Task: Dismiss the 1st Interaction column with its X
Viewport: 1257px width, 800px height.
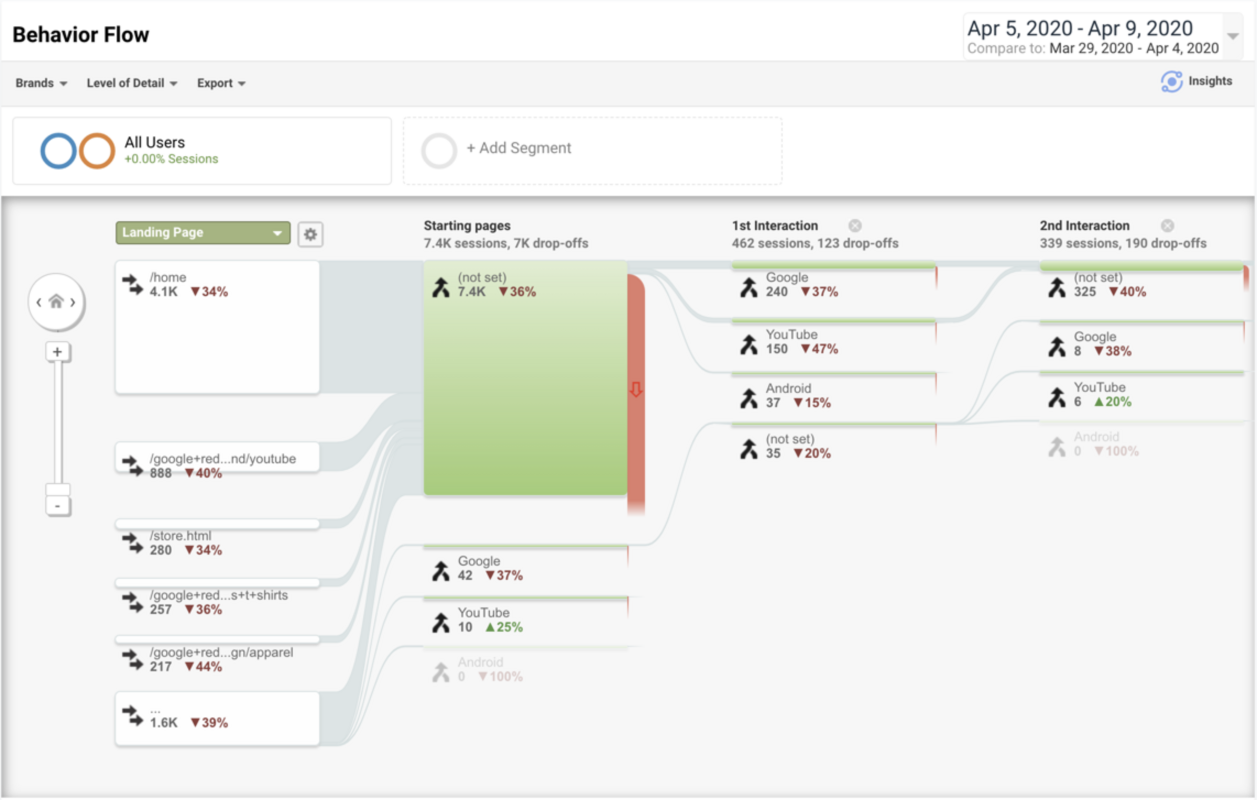Action: (x=855, y=225)
